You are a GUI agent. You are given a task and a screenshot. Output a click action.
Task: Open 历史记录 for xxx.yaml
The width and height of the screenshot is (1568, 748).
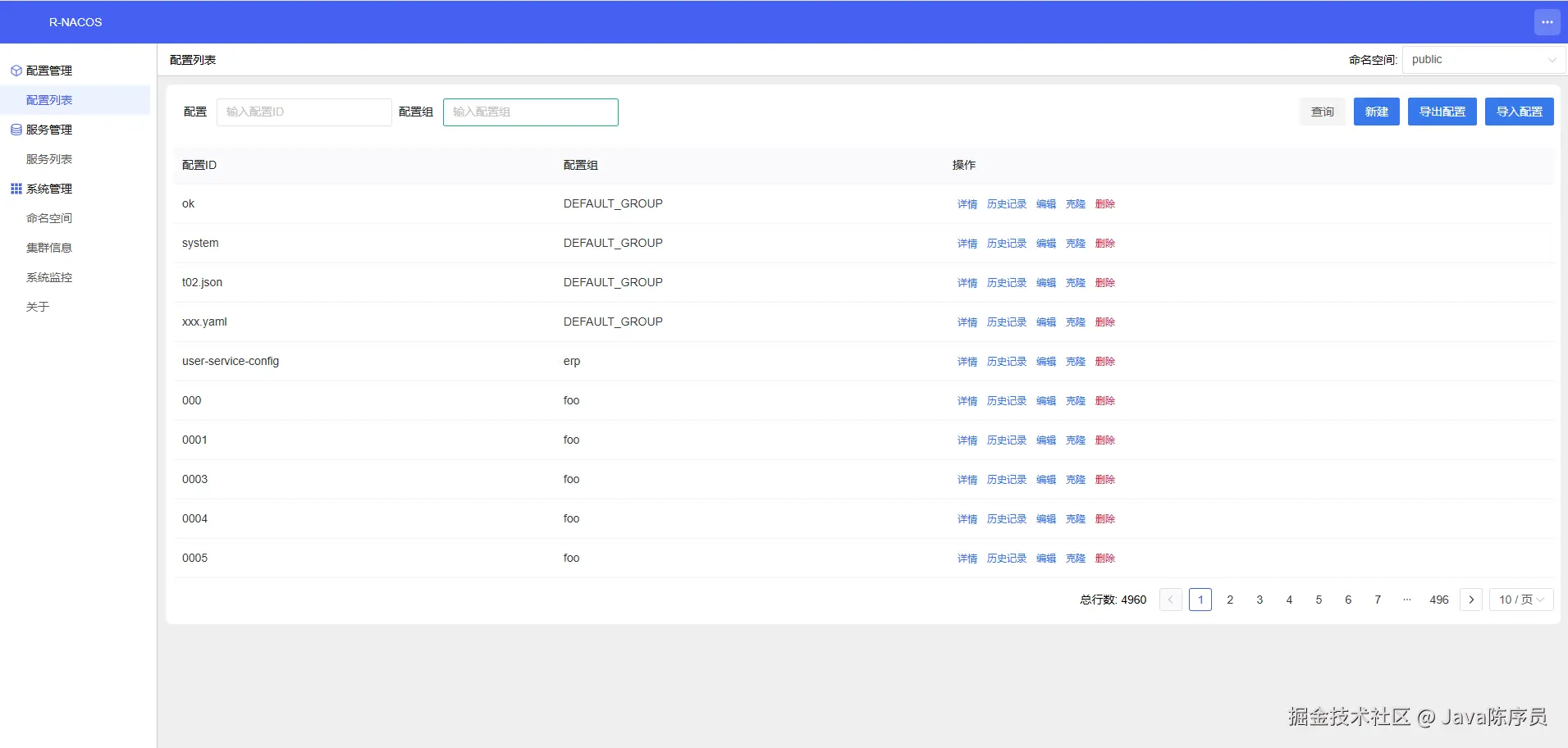point(1006,322)
